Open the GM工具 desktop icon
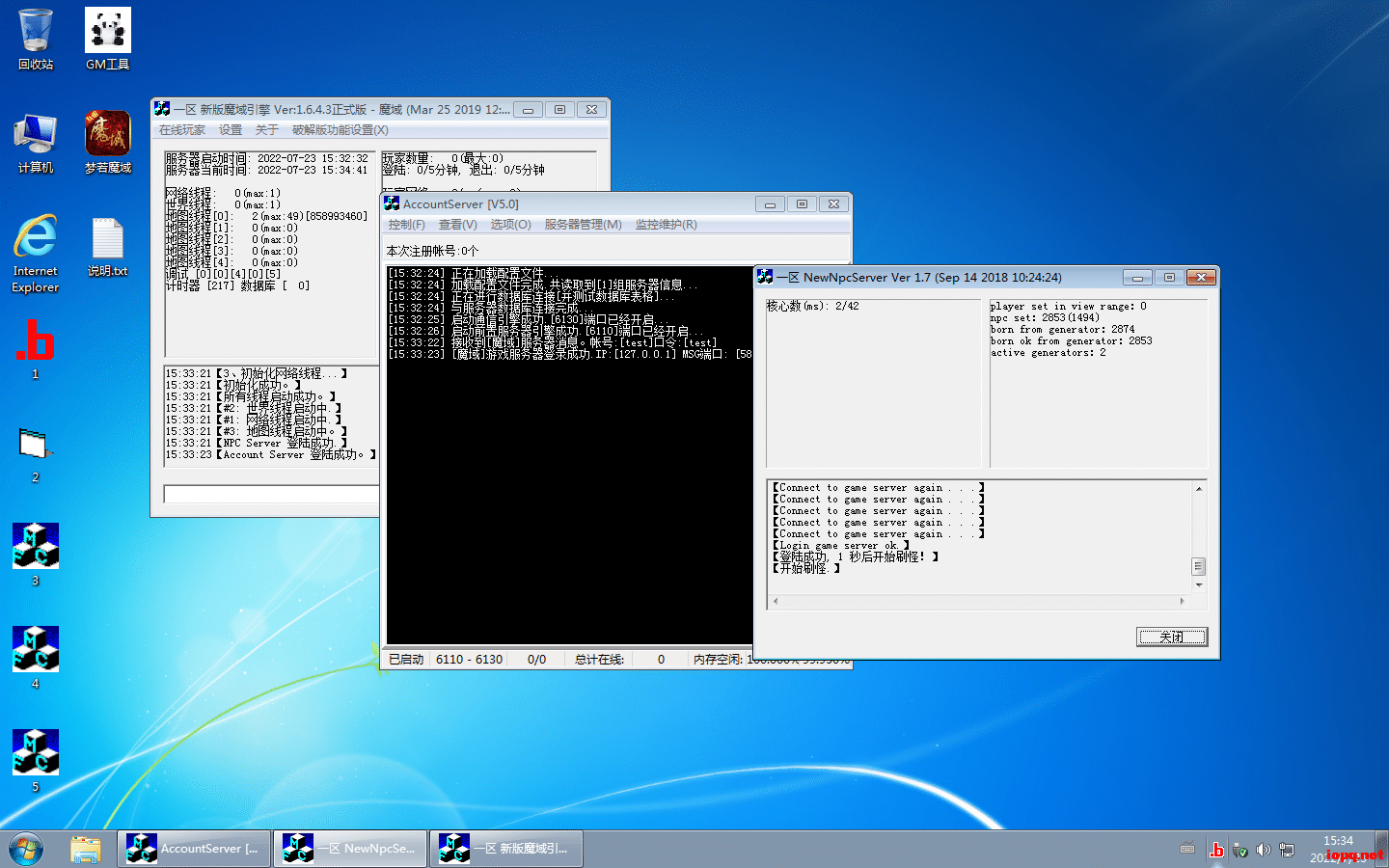Screen dimensions: 1389x868 107,33
